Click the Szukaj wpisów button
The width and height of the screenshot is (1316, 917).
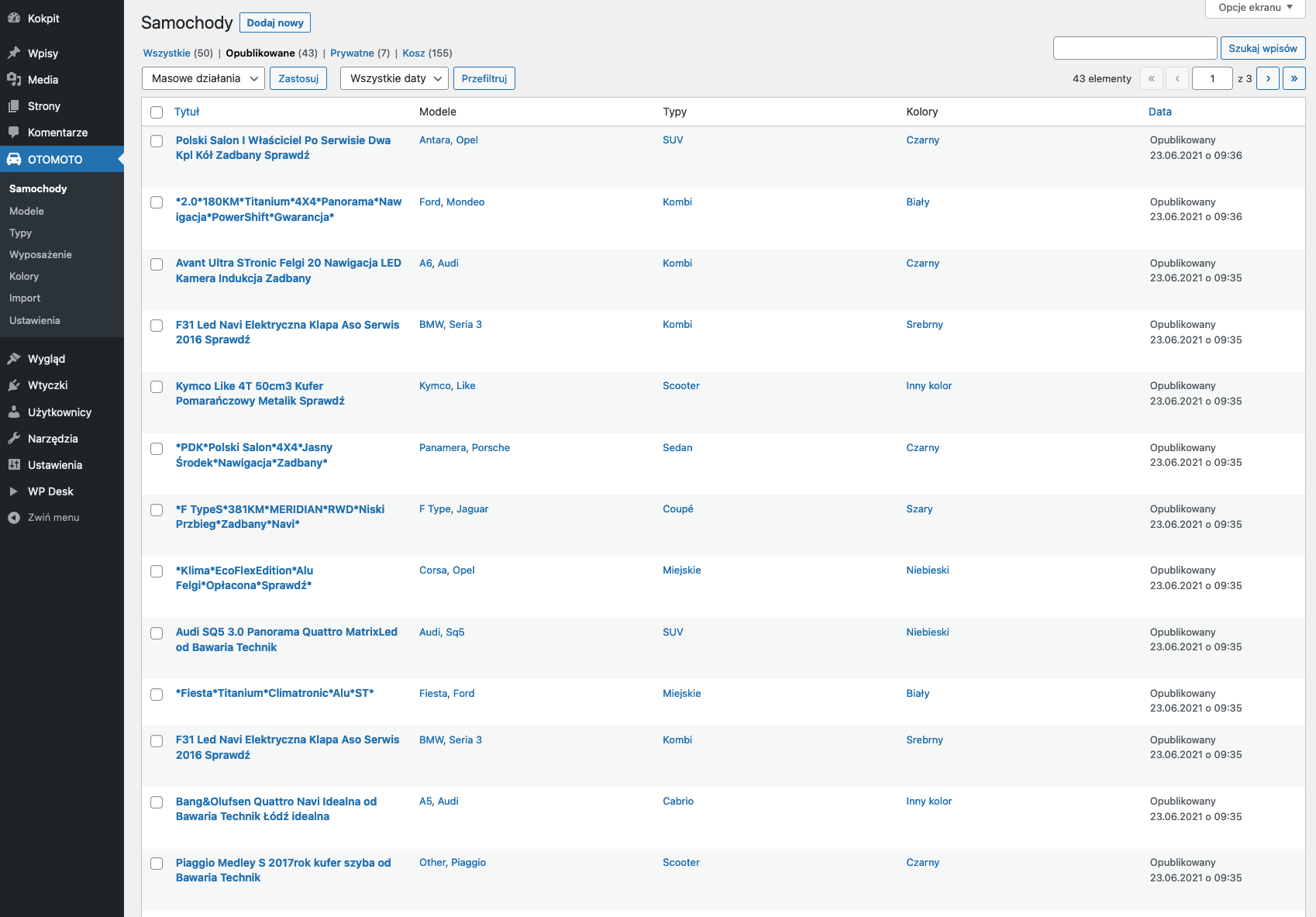pyautogui.click(x=1263, y=48)
